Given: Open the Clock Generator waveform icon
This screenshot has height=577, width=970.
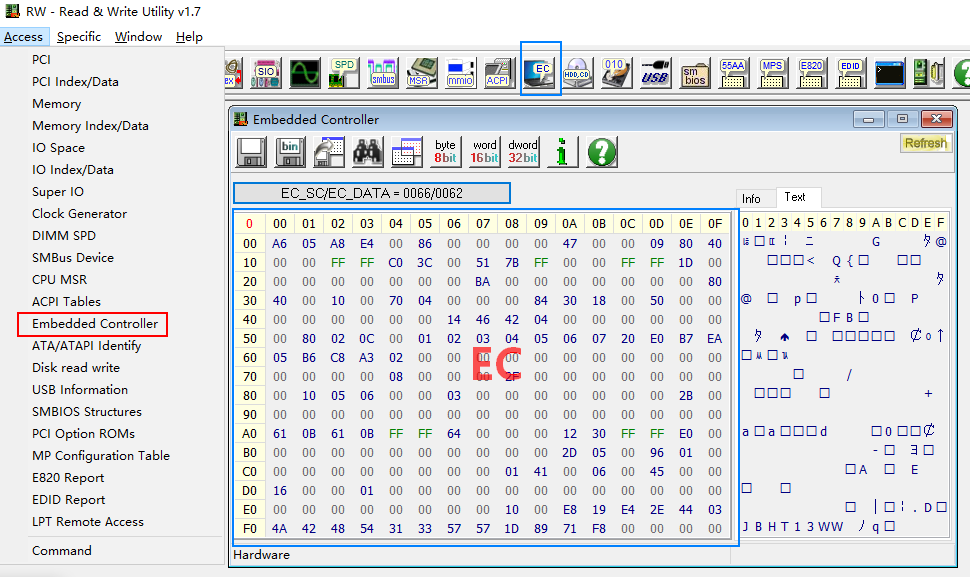Looking at the screenshot, I should point(305,73).
